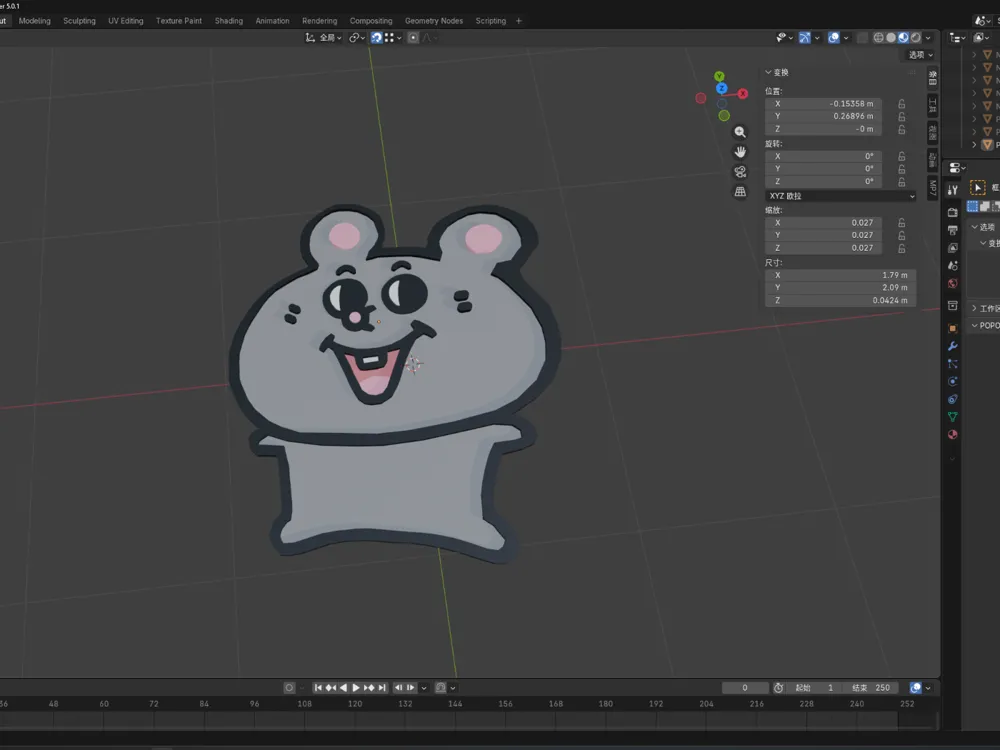This screenshot has height=750, width=1000.
Task: Open the UV Editing workspace tab
Action: [x=126, y=20]
